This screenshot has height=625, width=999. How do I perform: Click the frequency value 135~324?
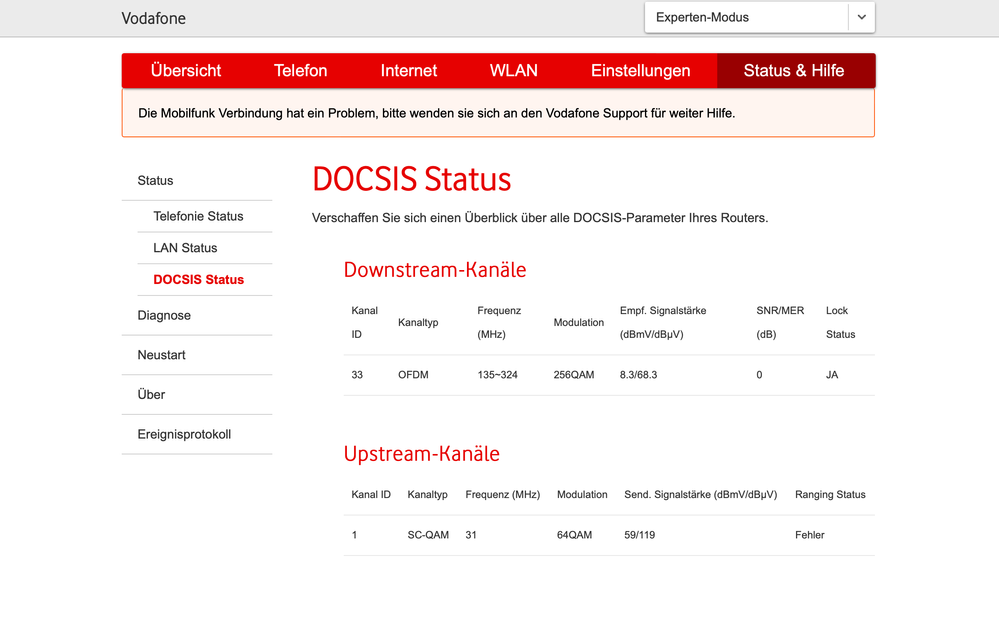click(498, 375)
